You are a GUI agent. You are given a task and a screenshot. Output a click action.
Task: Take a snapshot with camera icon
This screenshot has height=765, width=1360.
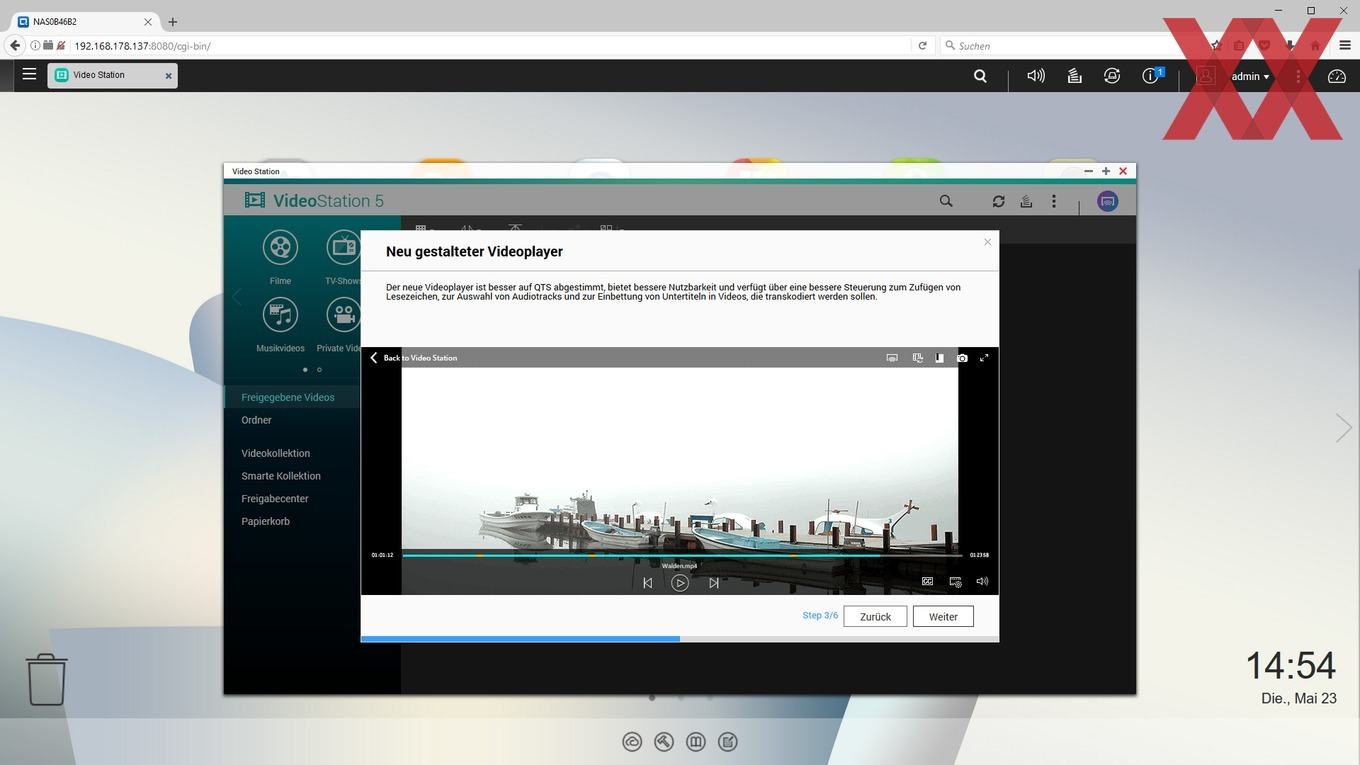(x=962, y=358)
